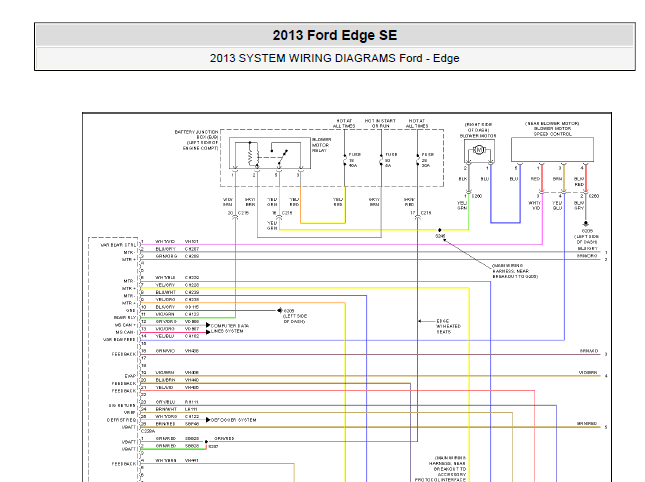
Task: Click the 'BRN/WHT' wire label on pin 24
Action: point(166,409)
